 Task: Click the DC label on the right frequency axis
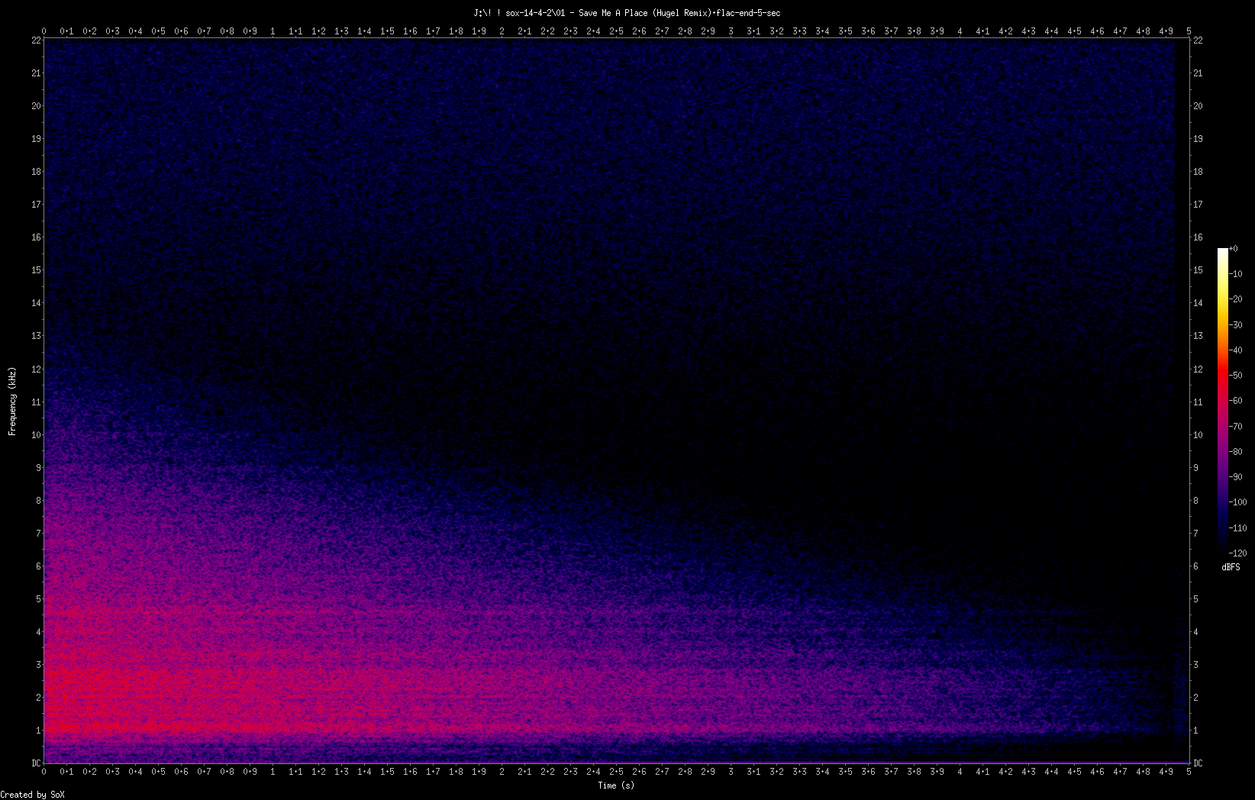(x=1198, y=763)
